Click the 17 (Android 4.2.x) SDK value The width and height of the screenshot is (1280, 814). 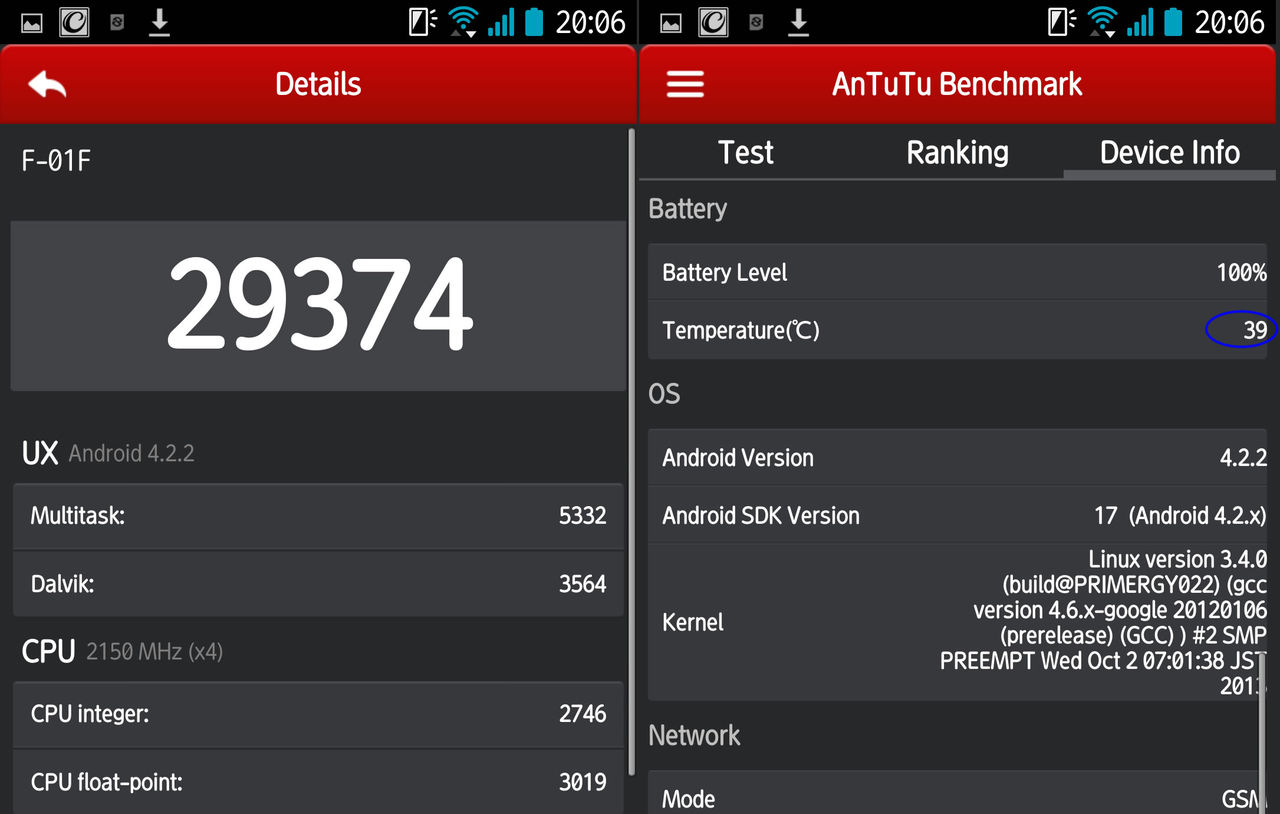click(x=1180, y=516)
